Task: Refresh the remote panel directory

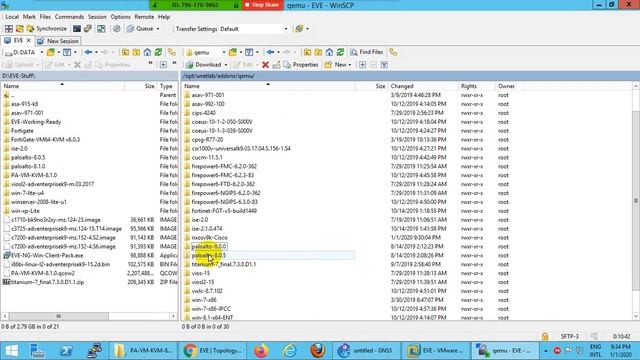Action: pyautogui.click(x=340, y=52)
